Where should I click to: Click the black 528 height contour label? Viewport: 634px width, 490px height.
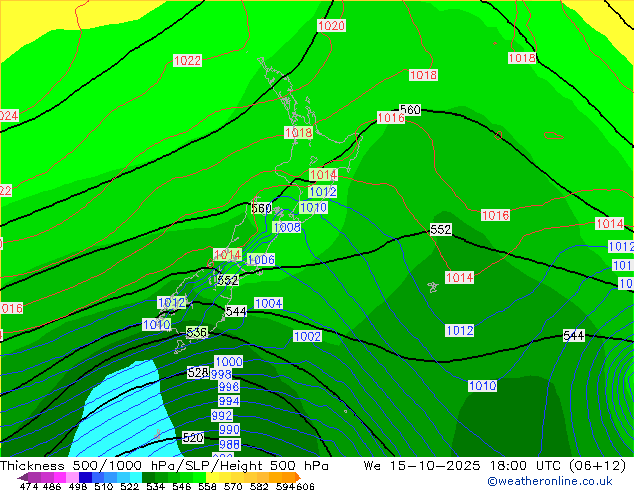[x=198, y=372]
